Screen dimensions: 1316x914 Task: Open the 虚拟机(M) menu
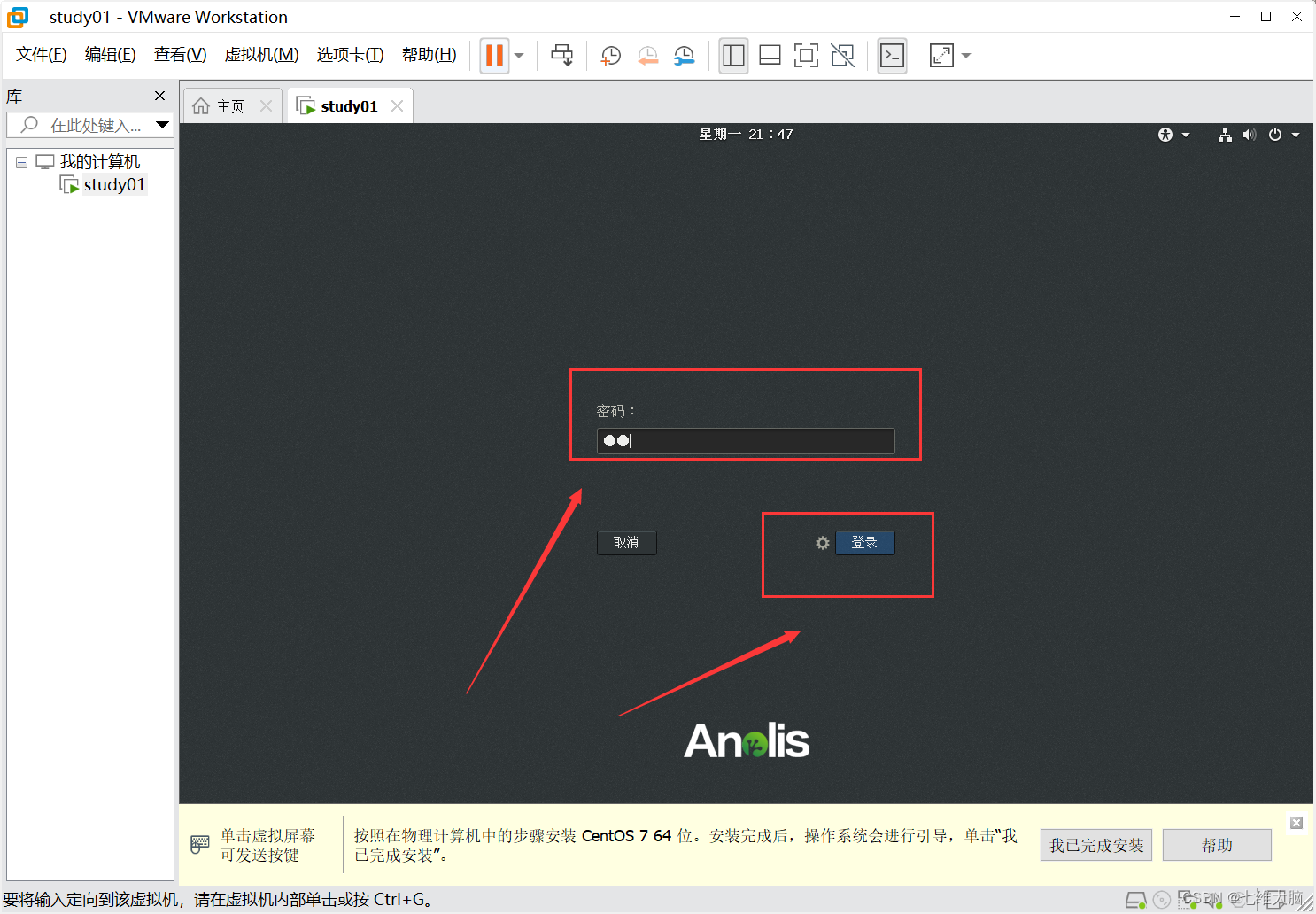[261, 55]
